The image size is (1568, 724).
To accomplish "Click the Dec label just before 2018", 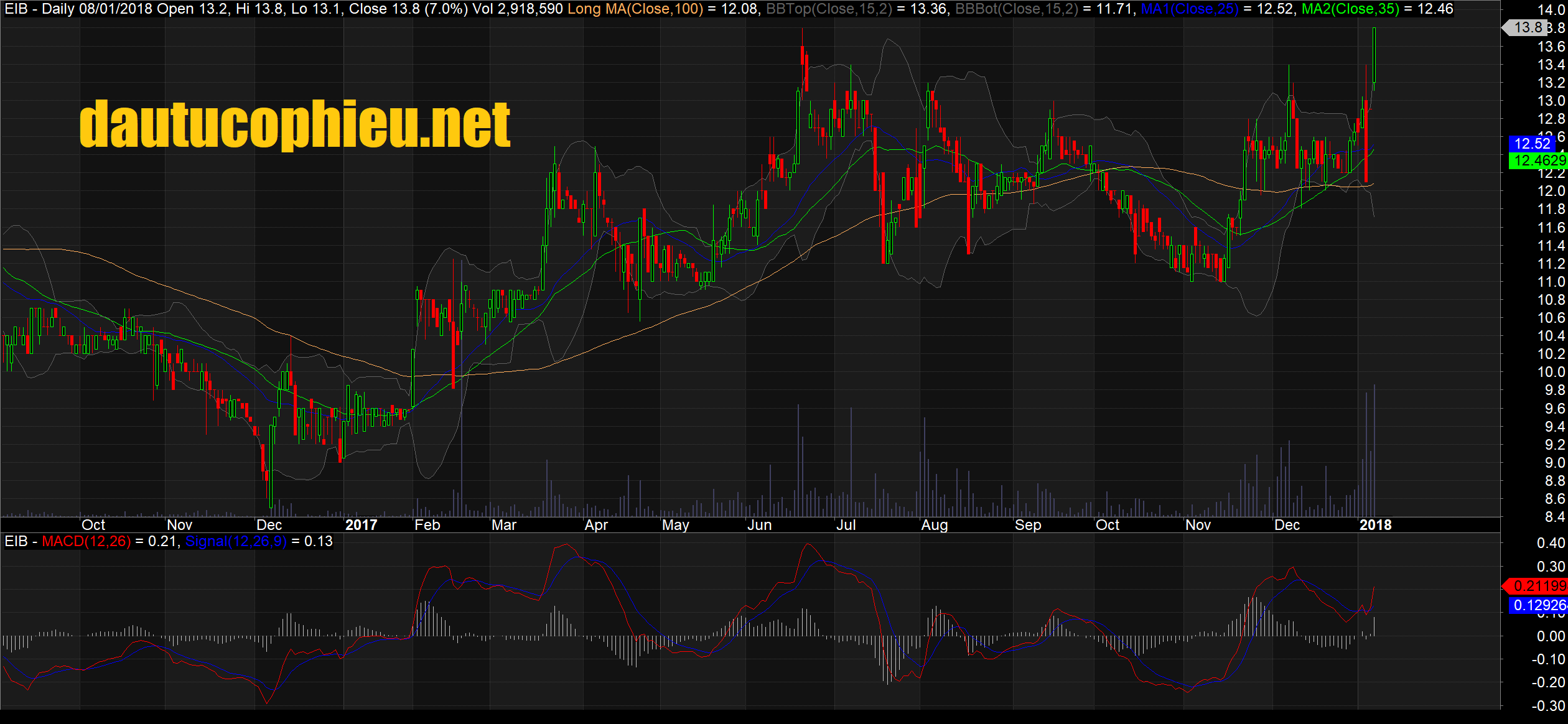I will pyautogui.click(x=1287, y=525).
